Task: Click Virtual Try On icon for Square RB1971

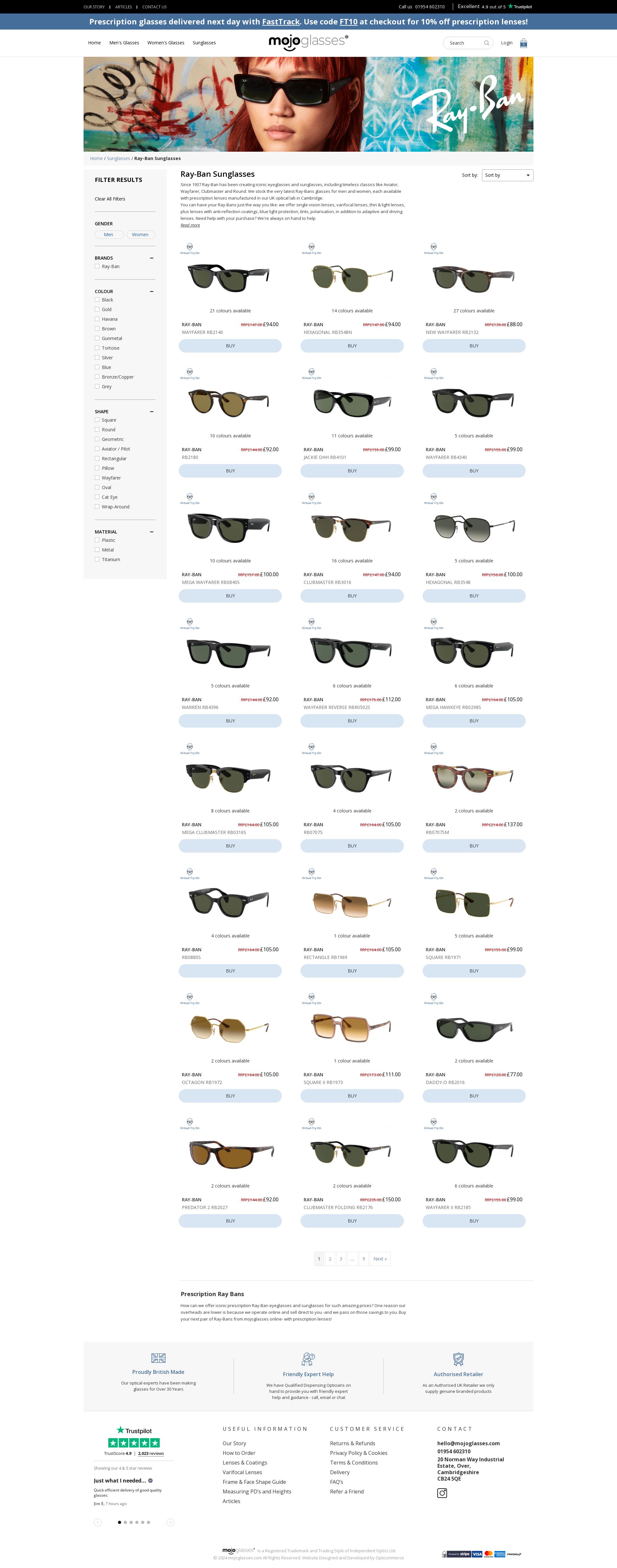Action: tap(433, 874)
